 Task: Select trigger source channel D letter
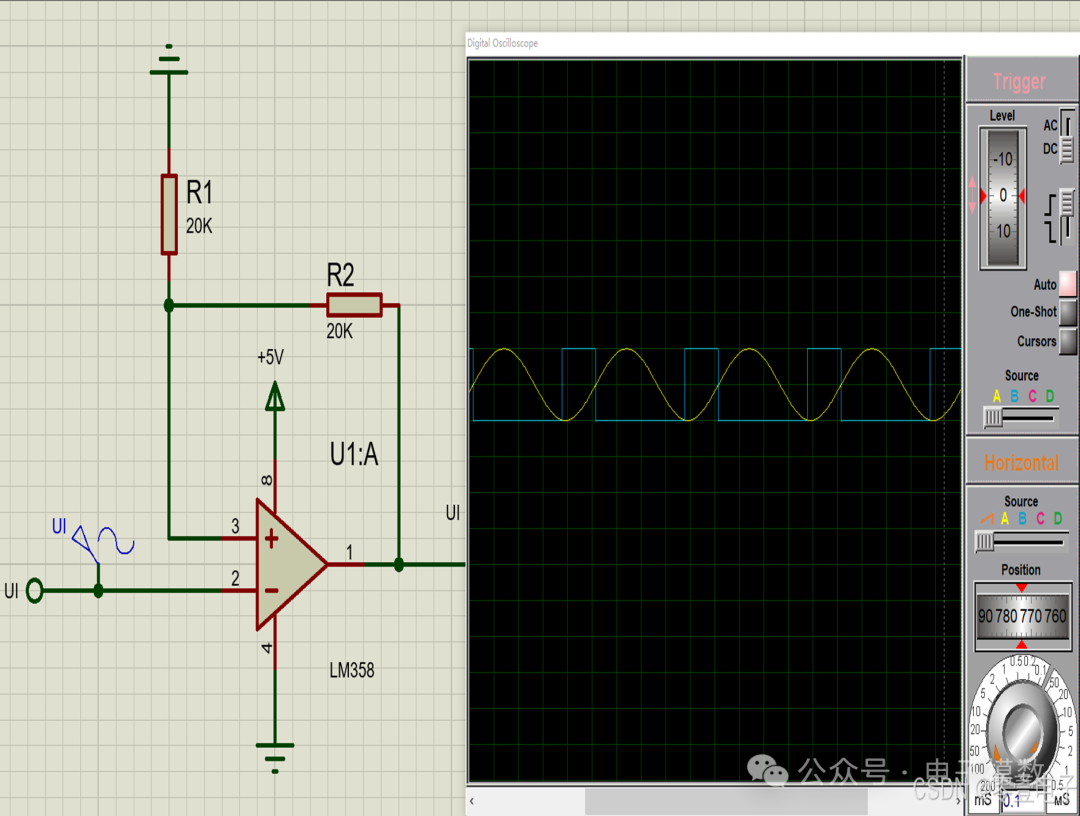[1050, 396]
